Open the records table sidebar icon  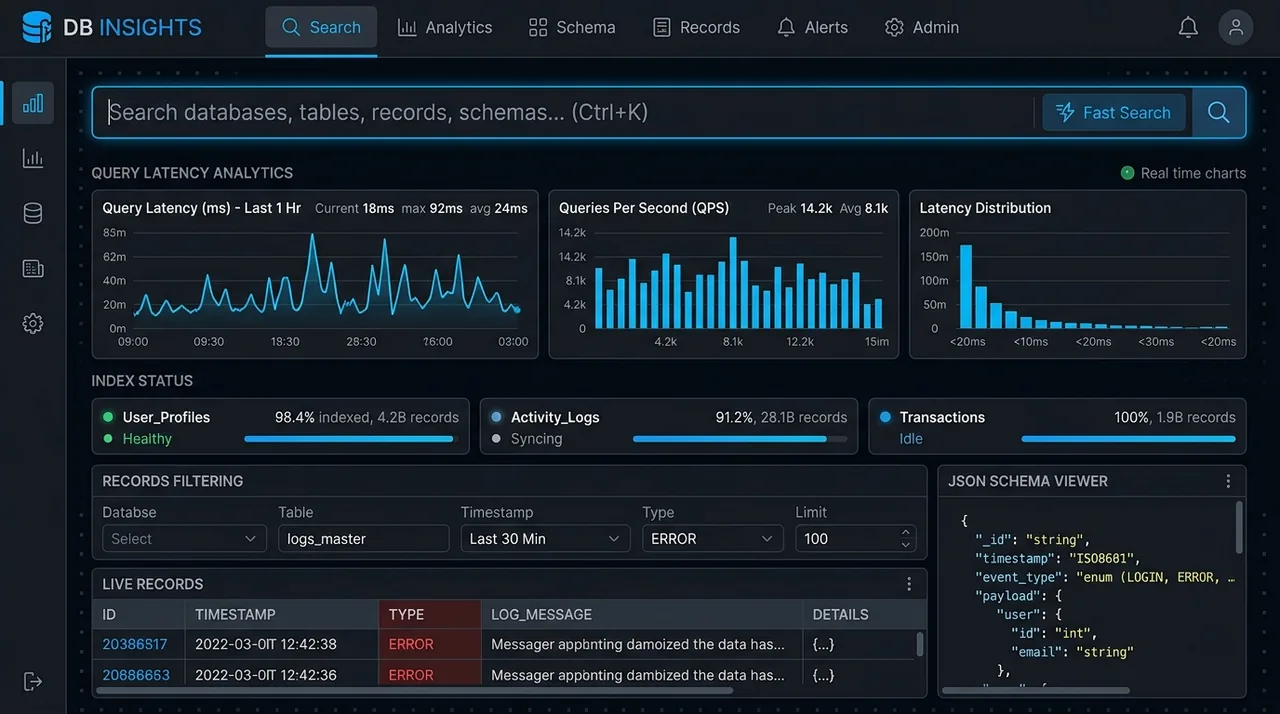click(33, 268)
